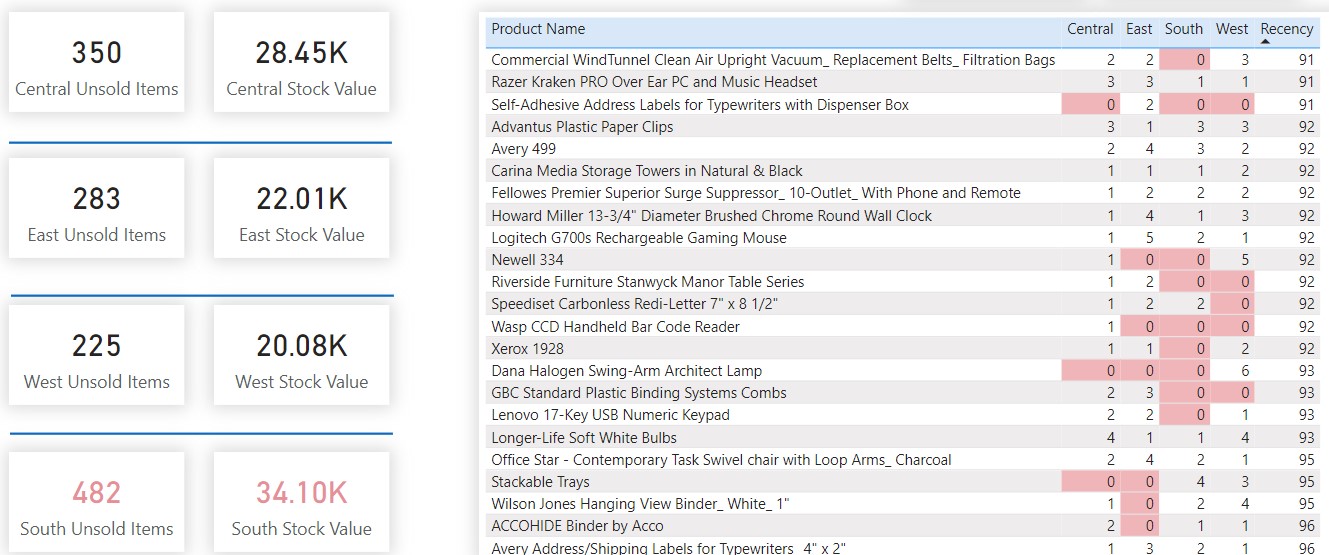
Task: Click the Commercial WindTunnel Clean Air Upright Vacuum row
Action: [902, 60]
